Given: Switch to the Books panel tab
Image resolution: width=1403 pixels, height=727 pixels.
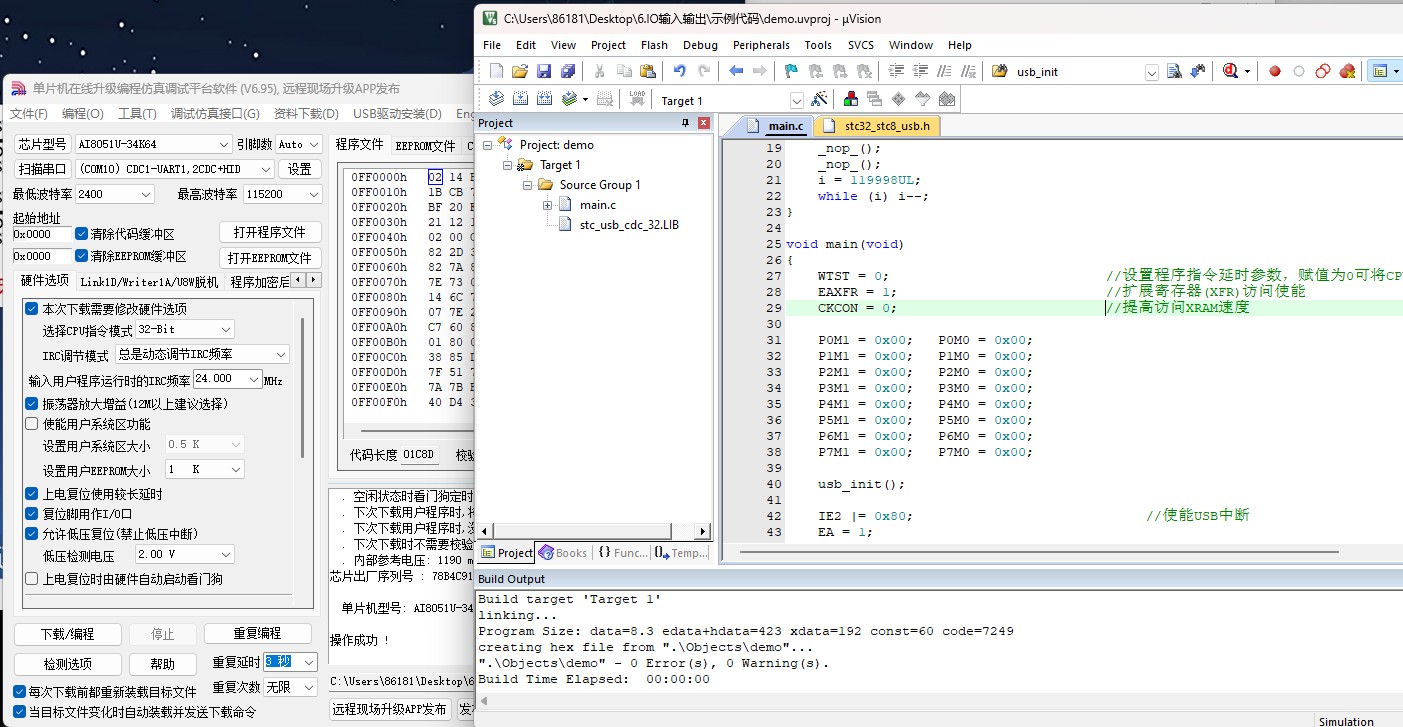Looking at the screenshot, I should pos(563,552).
